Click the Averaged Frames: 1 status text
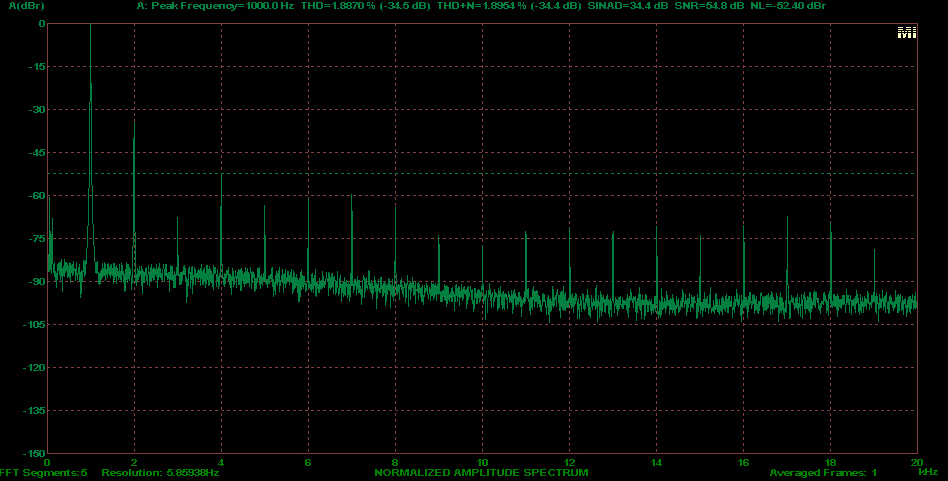Image resolution: width=948 pixels, height=481 pixels. [x=823, y=473]
